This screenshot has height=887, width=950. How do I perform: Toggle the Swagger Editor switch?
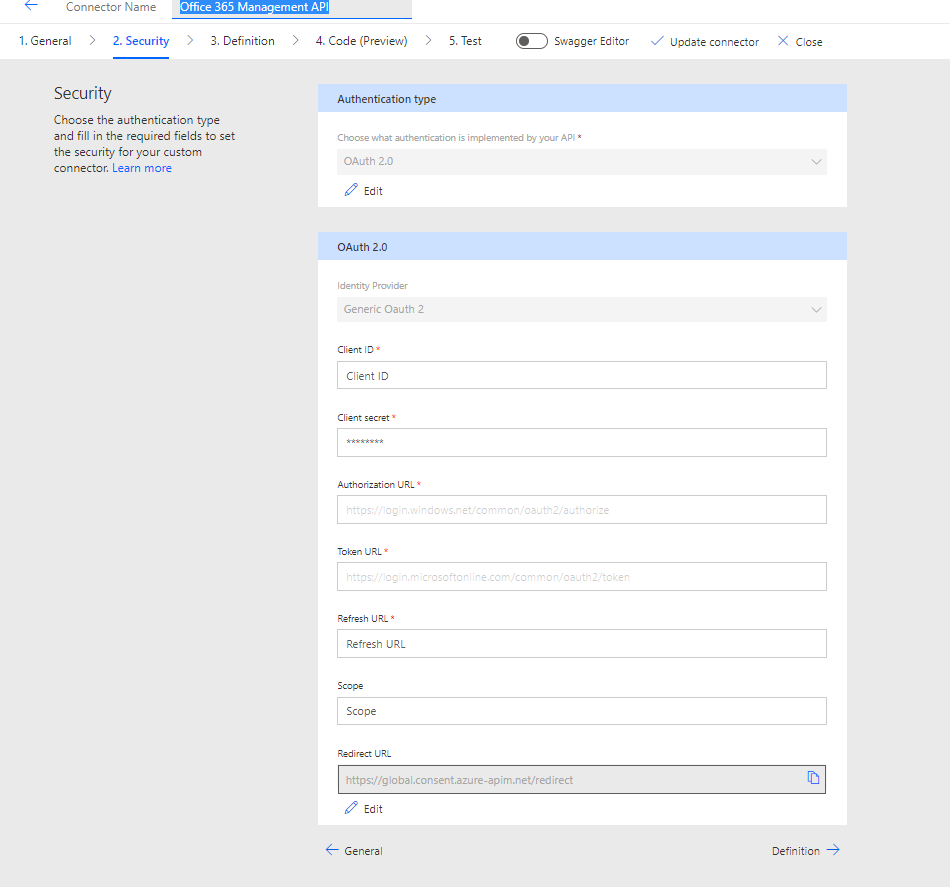click(531, 41)
